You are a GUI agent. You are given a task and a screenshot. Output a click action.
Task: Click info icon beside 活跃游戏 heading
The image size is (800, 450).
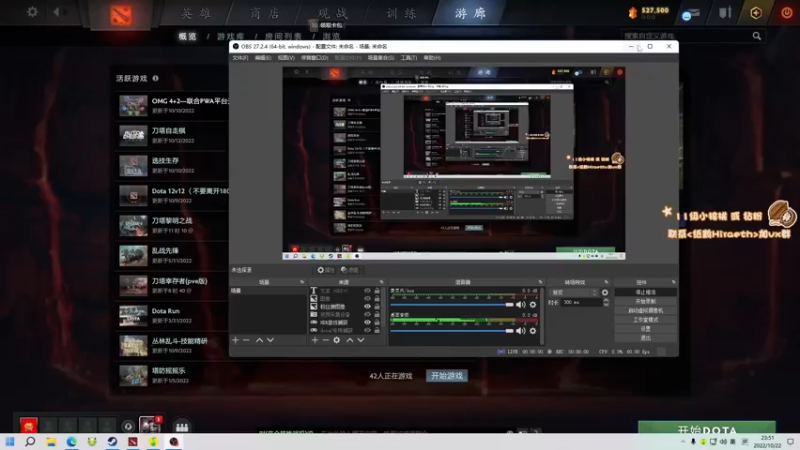pos(156,78)
